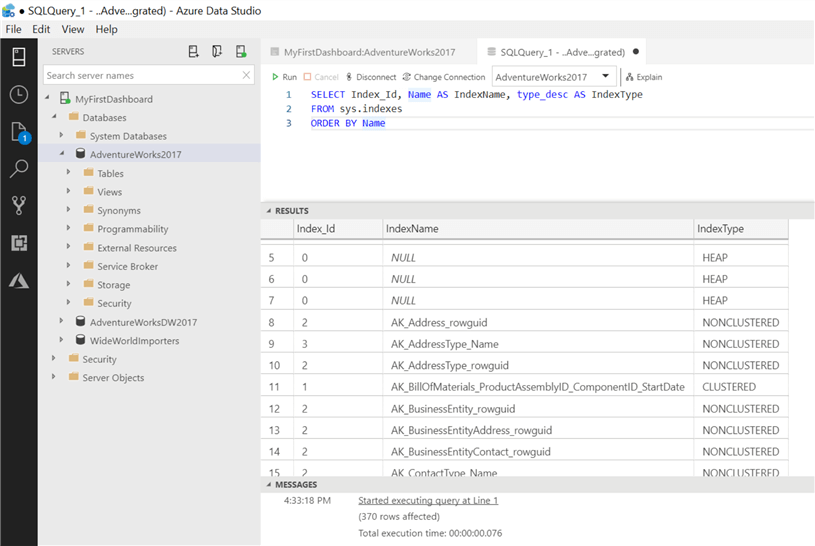This screenshot has width=815, height=546.
Task: Click the IndexName column header
Action: 538,229
